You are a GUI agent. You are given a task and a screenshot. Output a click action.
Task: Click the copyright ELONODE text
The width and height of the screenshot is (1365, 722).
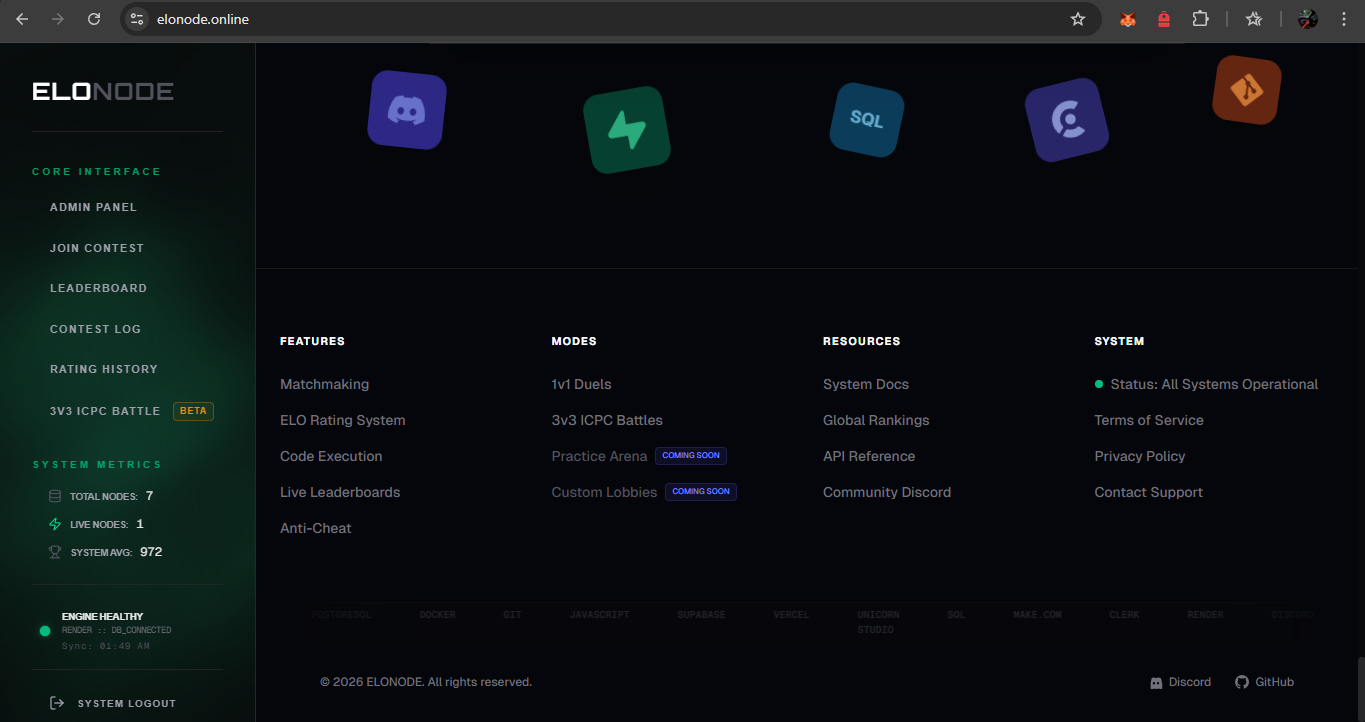[426, 682]
